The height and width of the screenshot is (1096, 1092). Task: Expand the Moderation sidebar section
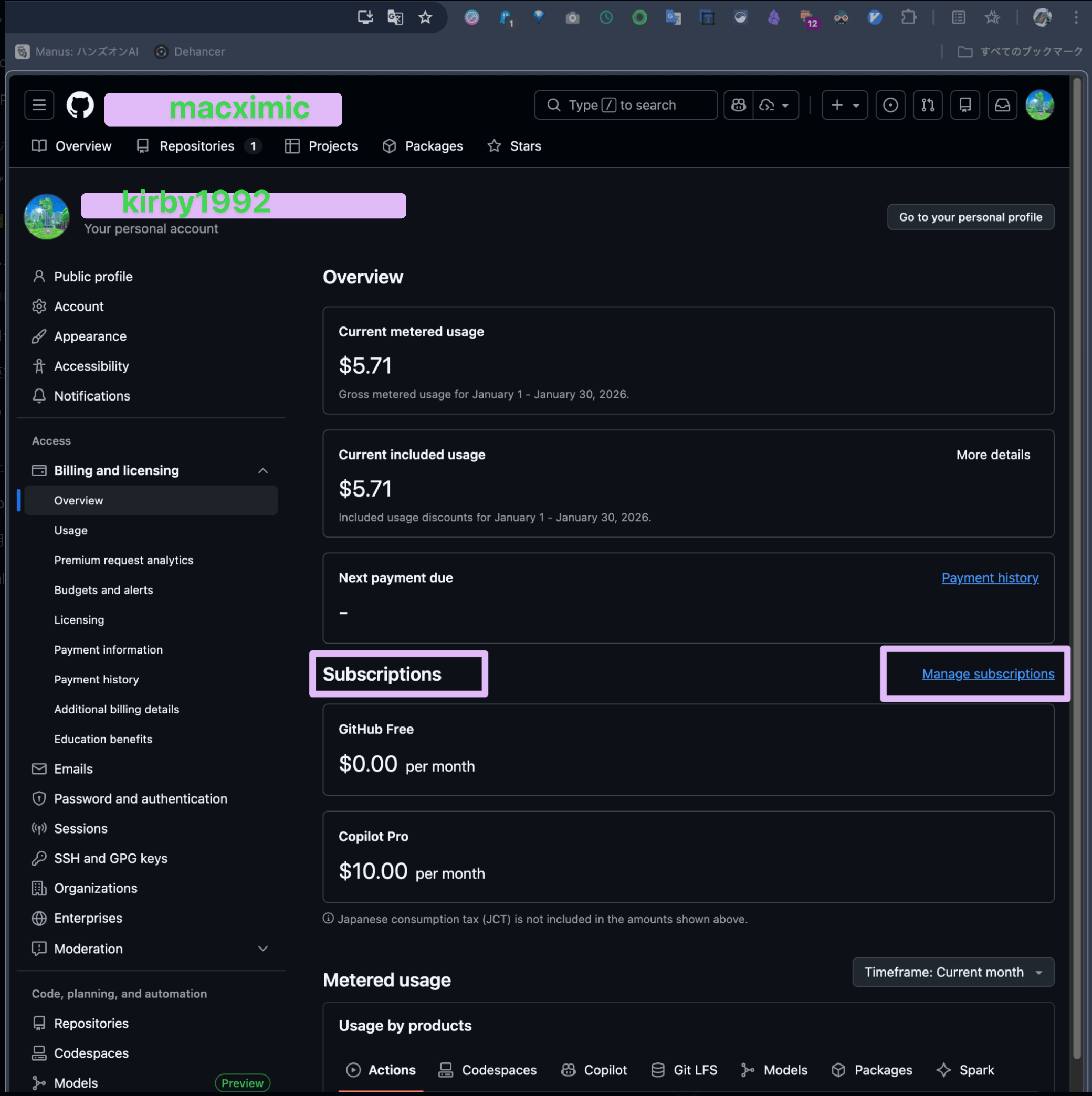click(262, 949)
